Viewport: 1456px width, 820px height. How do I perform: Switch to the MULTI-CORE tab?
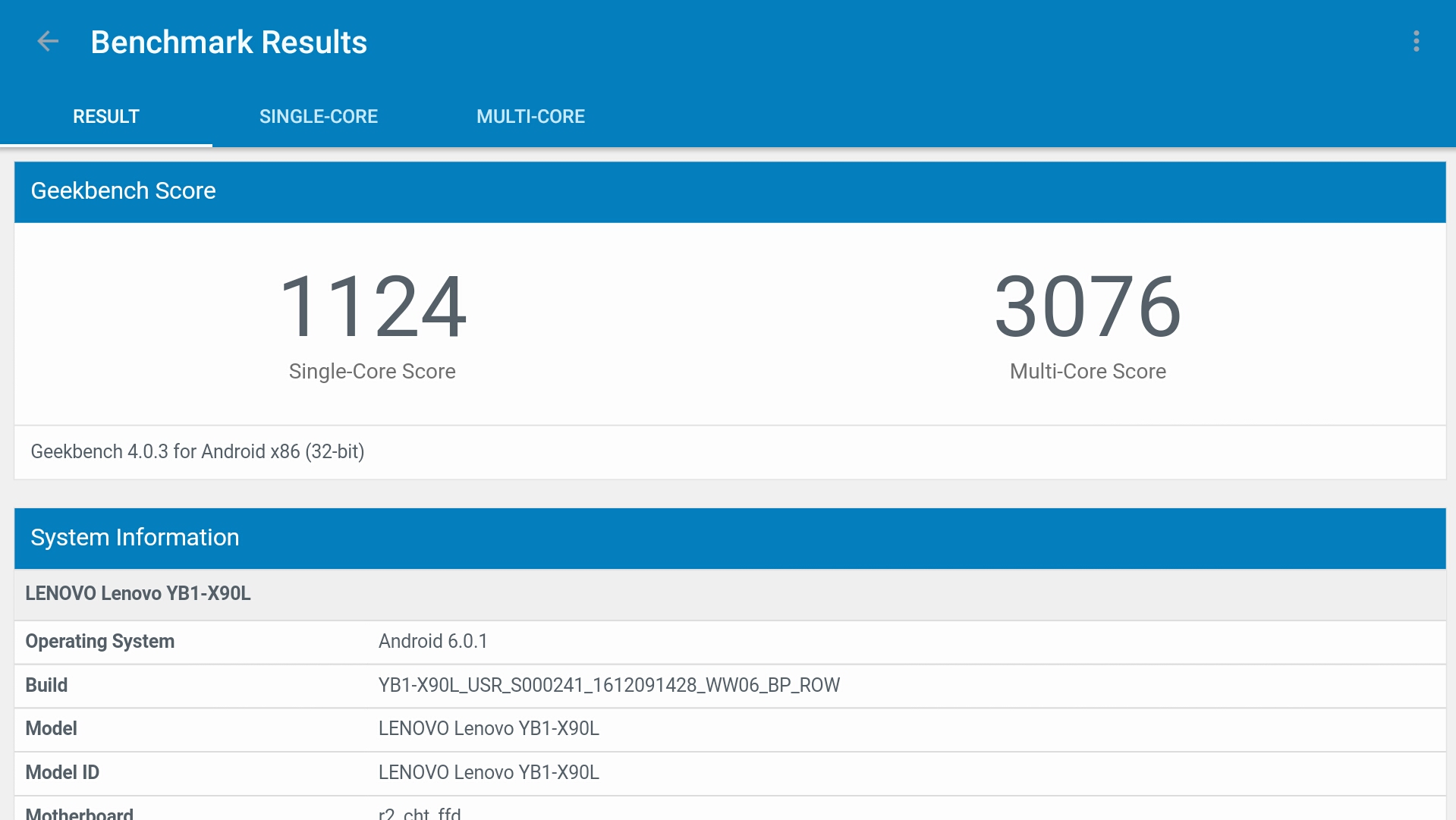point(530,117)
